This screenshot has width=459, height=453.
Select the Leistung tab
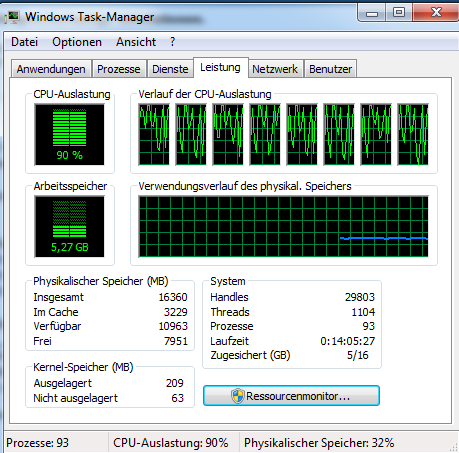tap(220, 68)
